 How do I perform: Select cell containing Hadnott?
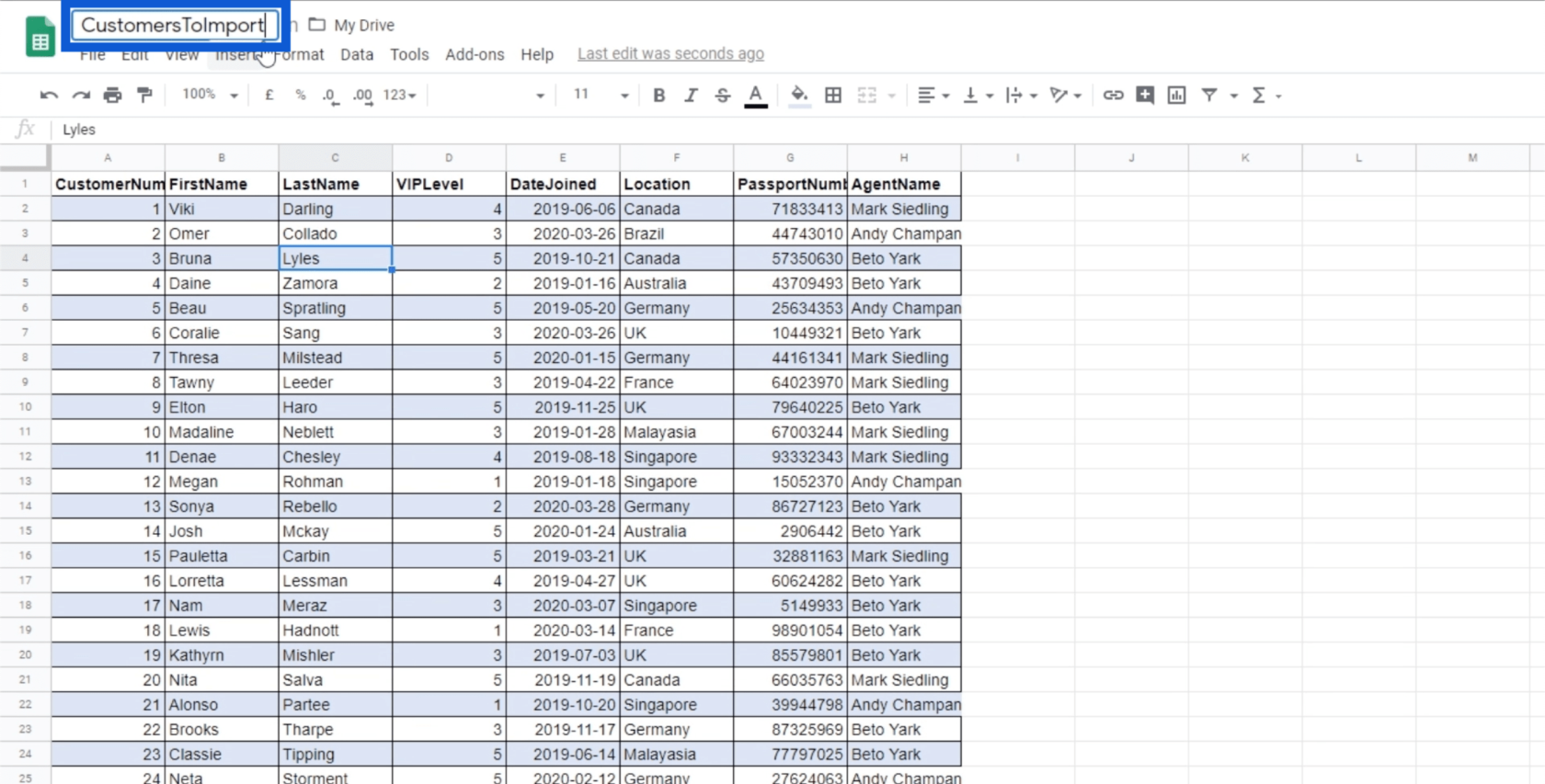pyautogui.click(x=336, y=631)
